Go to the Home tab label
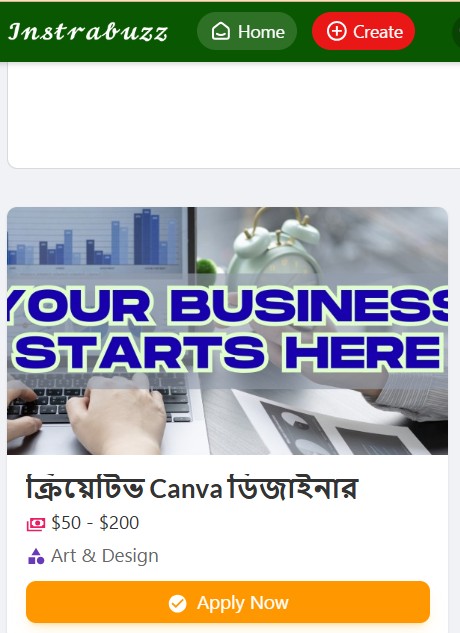460x633 pixels. point(261,31)
